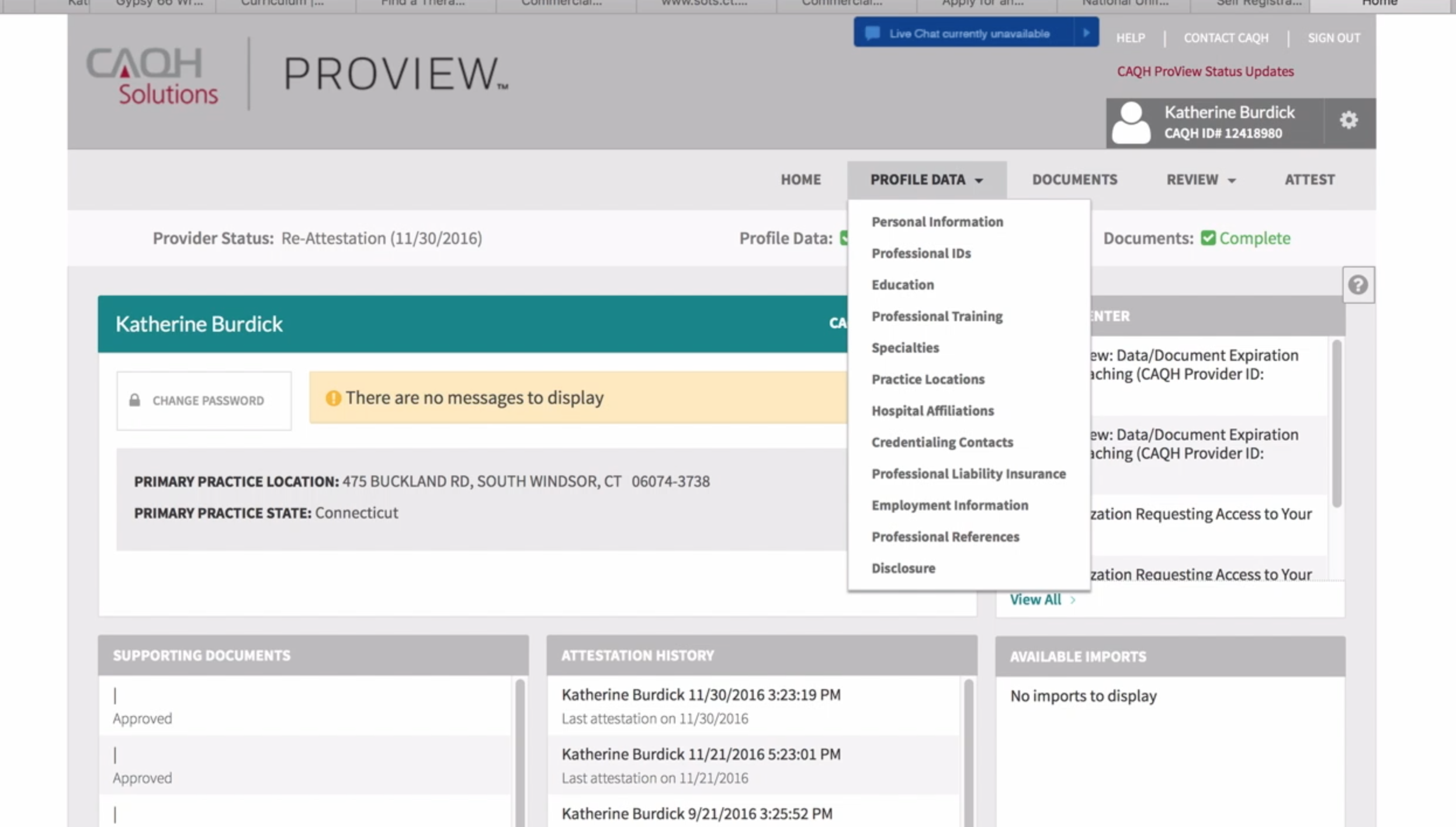Click the padlock icon on Change Password
Screen dimensions: 1456x827
point(135,400)
